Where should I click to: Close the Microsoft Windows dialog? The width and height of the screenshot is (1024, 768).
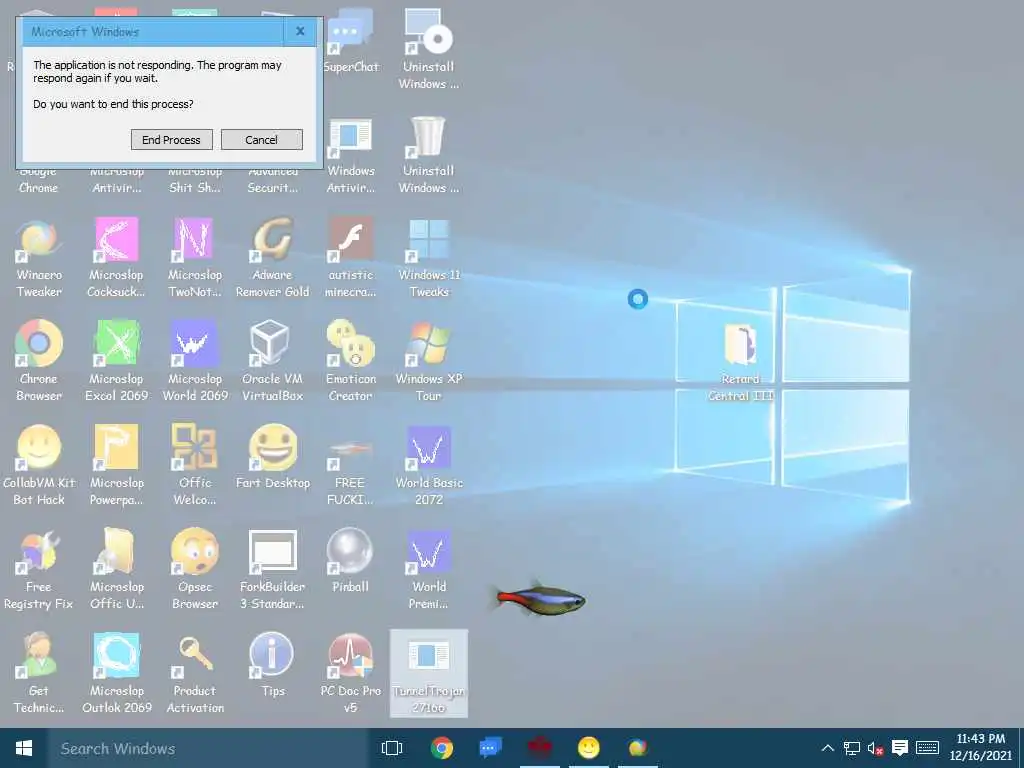[300, 31]
